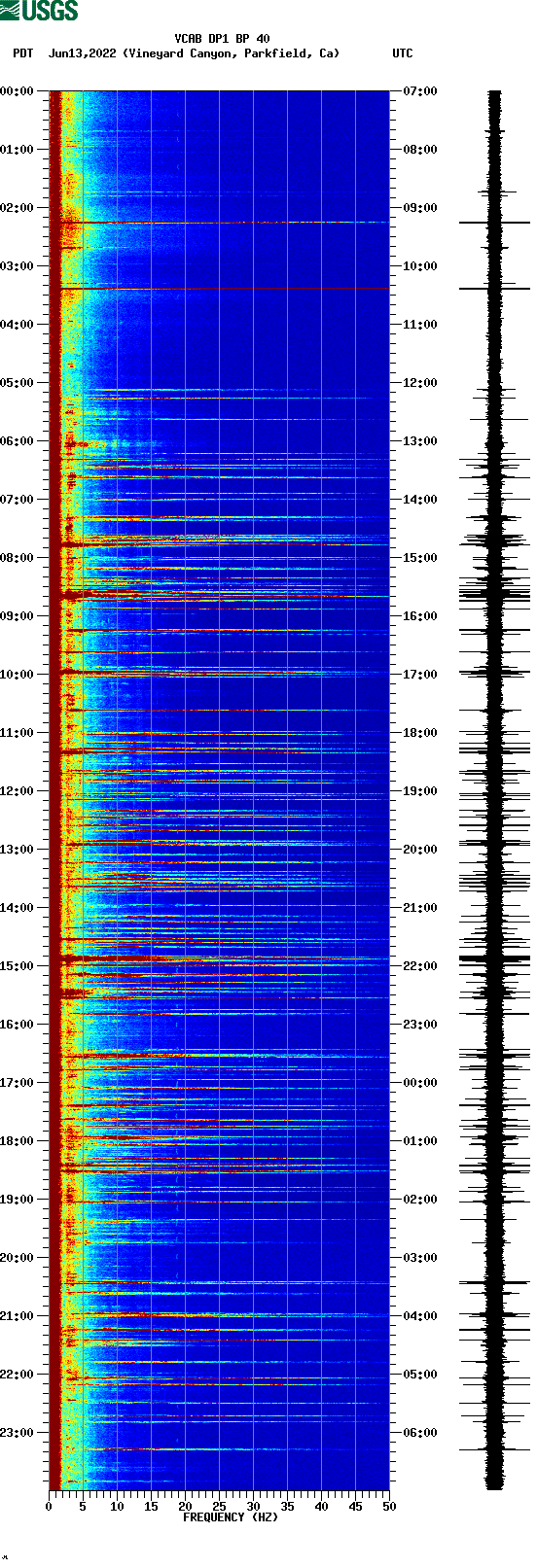This screenshot has width=537, height=1568.
Task: Click the UTC time label 17:00
Action: click(420, 675)
